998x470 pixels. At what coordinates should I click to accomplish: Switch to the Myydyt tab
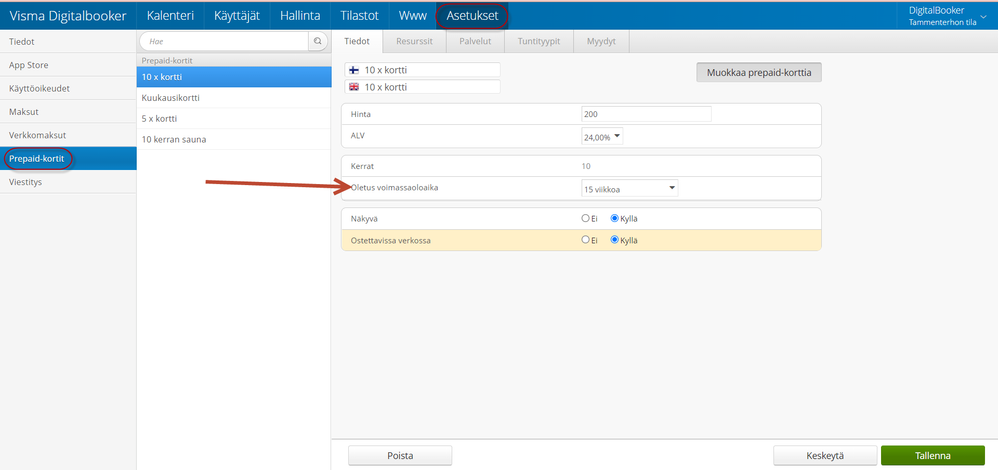click(601, 41)
